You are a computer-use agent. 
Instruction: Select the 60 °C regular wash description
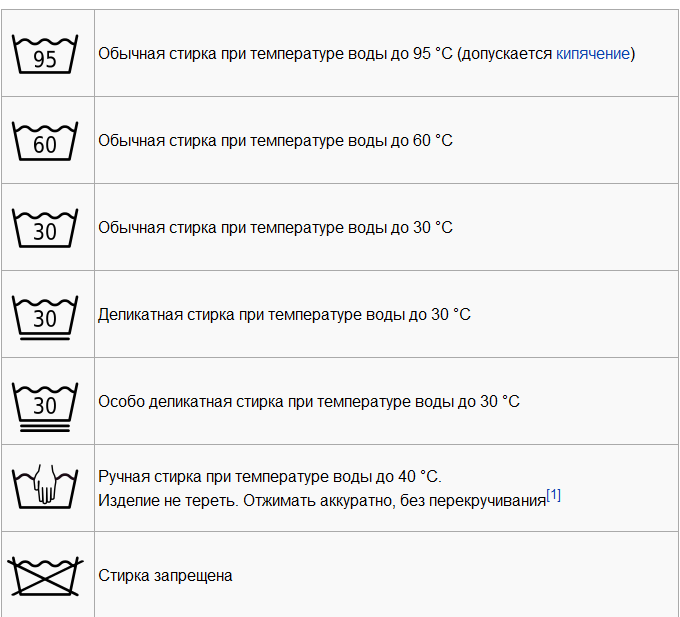(275, 140)
